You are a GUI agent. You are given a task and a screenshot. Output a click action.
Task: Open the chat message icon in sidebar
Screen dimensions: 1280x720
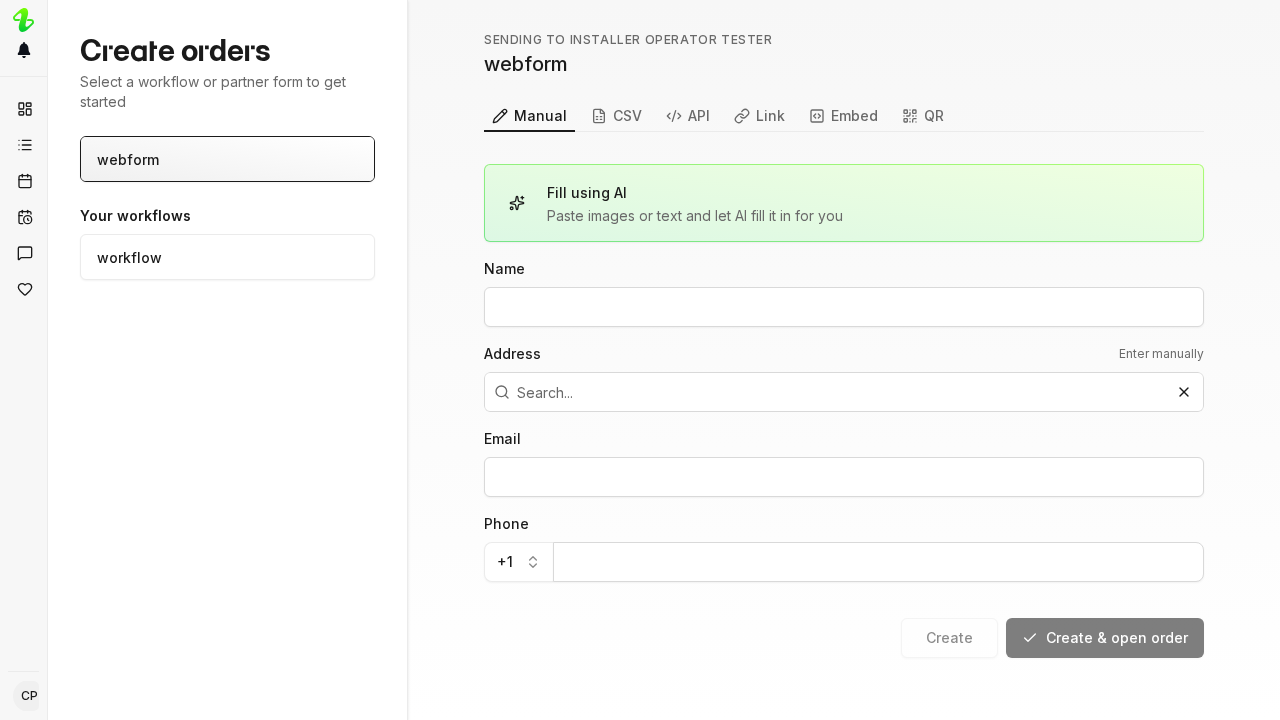coord(25,253)
